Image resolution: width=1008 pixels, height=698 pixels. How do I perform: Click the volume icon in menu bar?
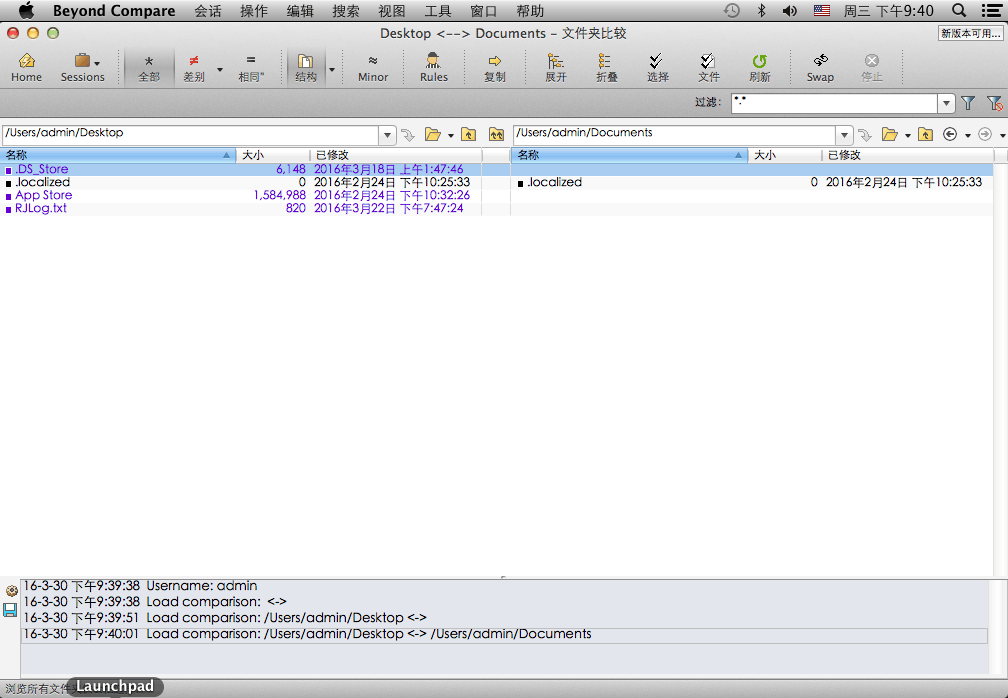(x=789, y=10)
